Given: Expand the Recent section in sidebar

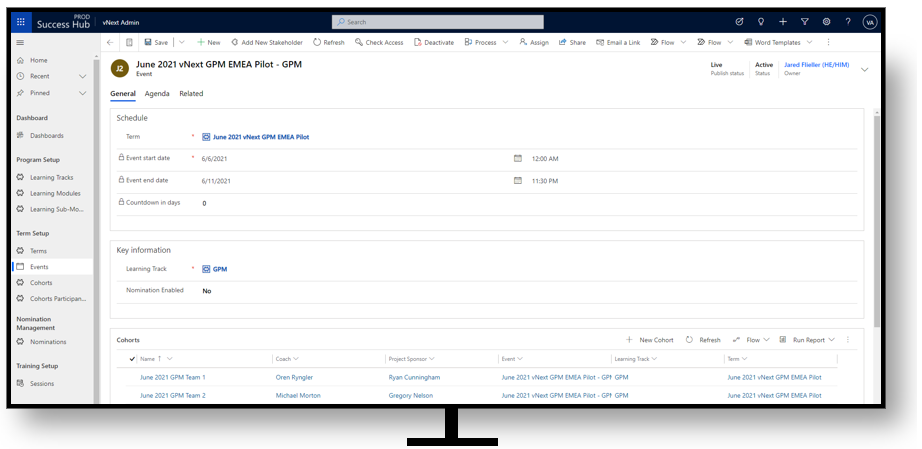Looking at the screenshot, I should click(x=83, y=76).
